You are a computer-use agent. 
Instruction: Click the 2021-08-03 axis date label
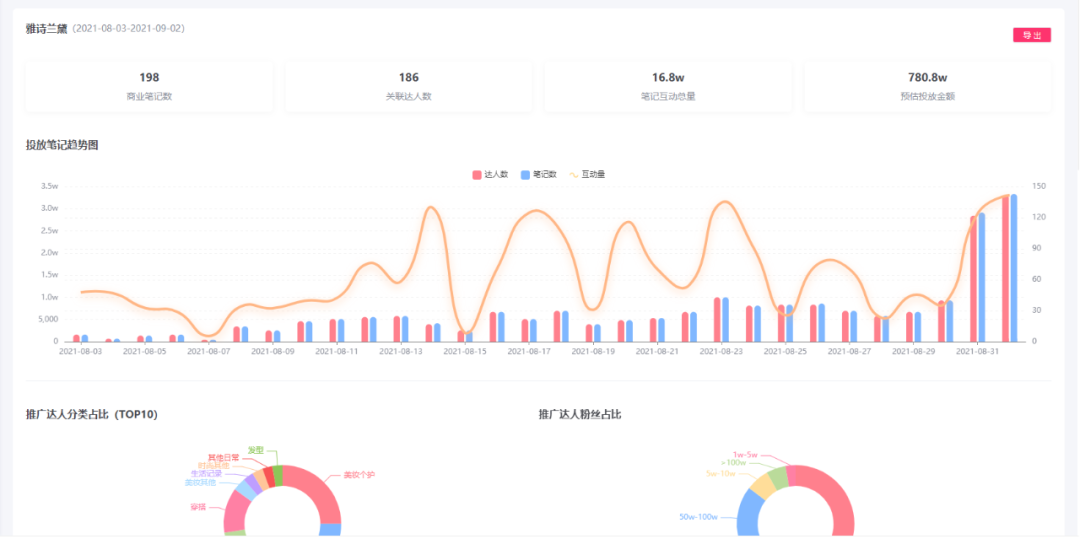[x=81, y=351]
